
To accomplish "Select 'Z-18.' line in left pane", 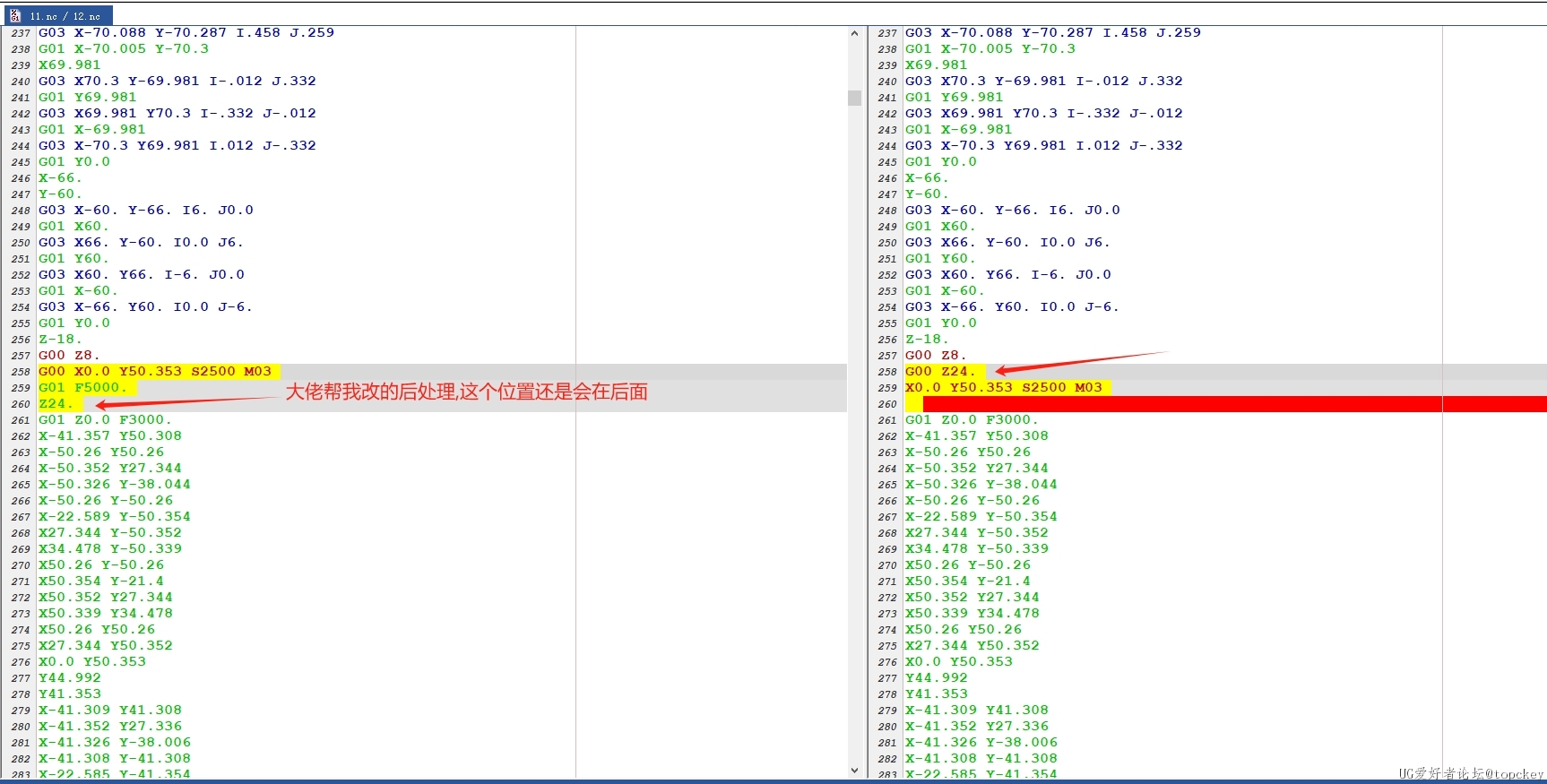I will click(x=60, y=340).
